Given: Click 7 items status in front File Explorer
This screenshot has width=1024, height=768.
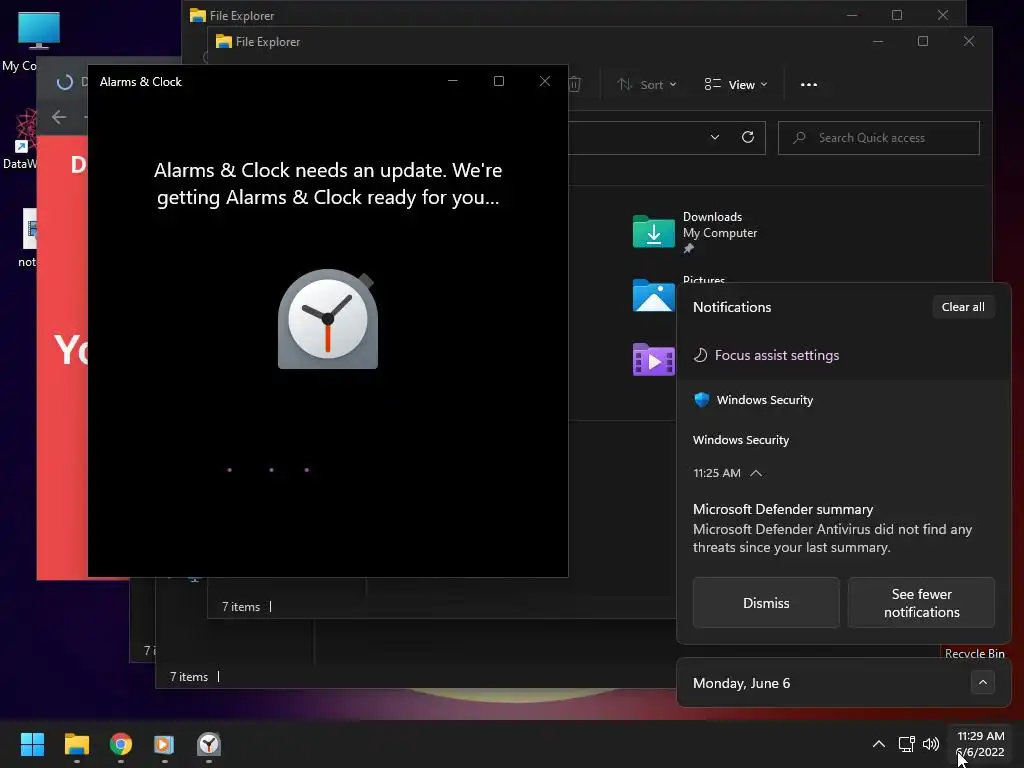Looking at the screenshot, I should coord(241,607).
